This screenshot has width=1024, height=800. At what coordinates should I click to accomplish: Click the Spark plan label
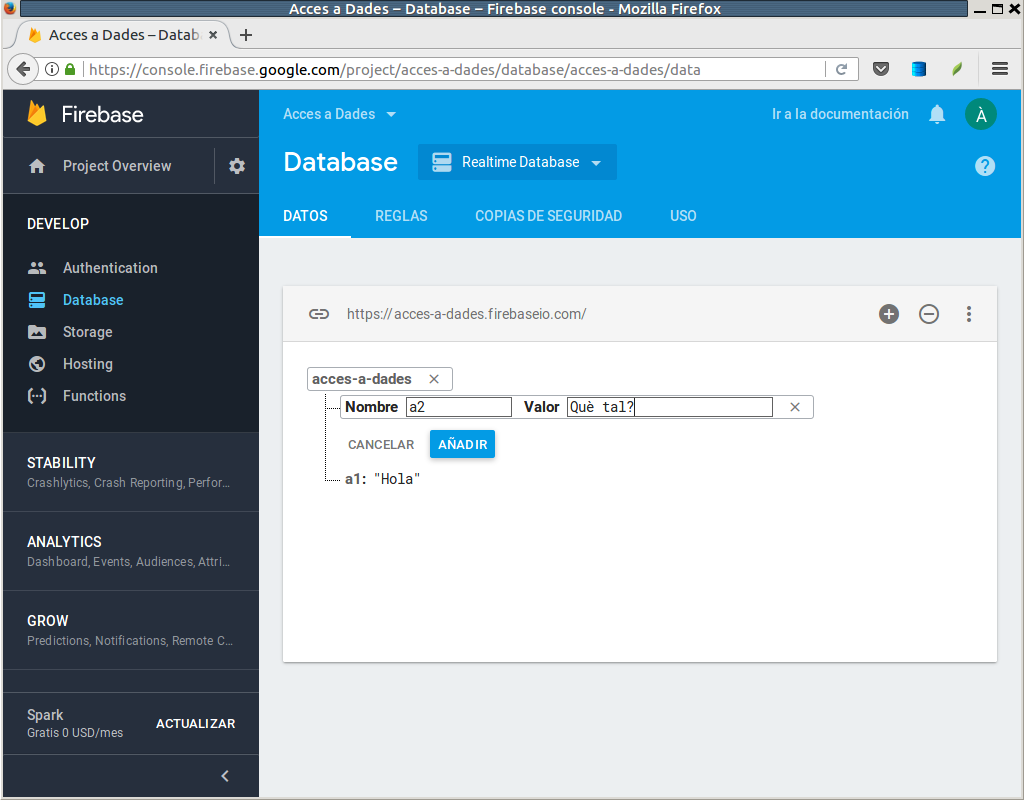tap(45, 715)
